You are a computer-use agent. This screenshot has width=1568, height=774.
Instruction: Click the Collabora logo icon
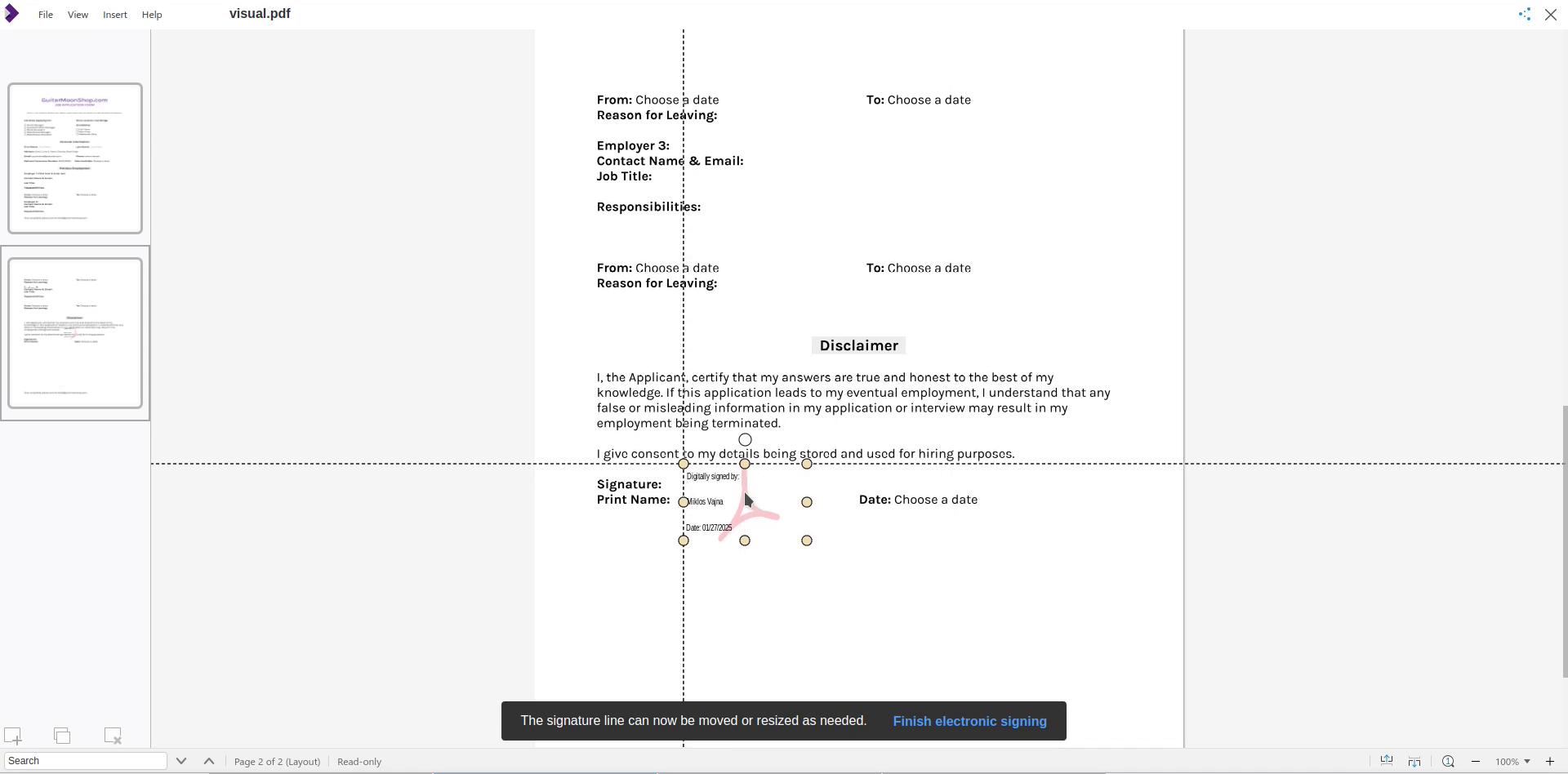coord(11,14)
